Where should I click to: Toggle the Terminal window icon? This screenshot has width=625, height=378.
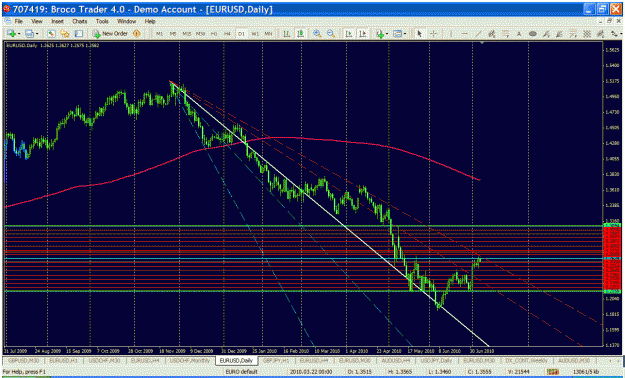pos(79,34)
